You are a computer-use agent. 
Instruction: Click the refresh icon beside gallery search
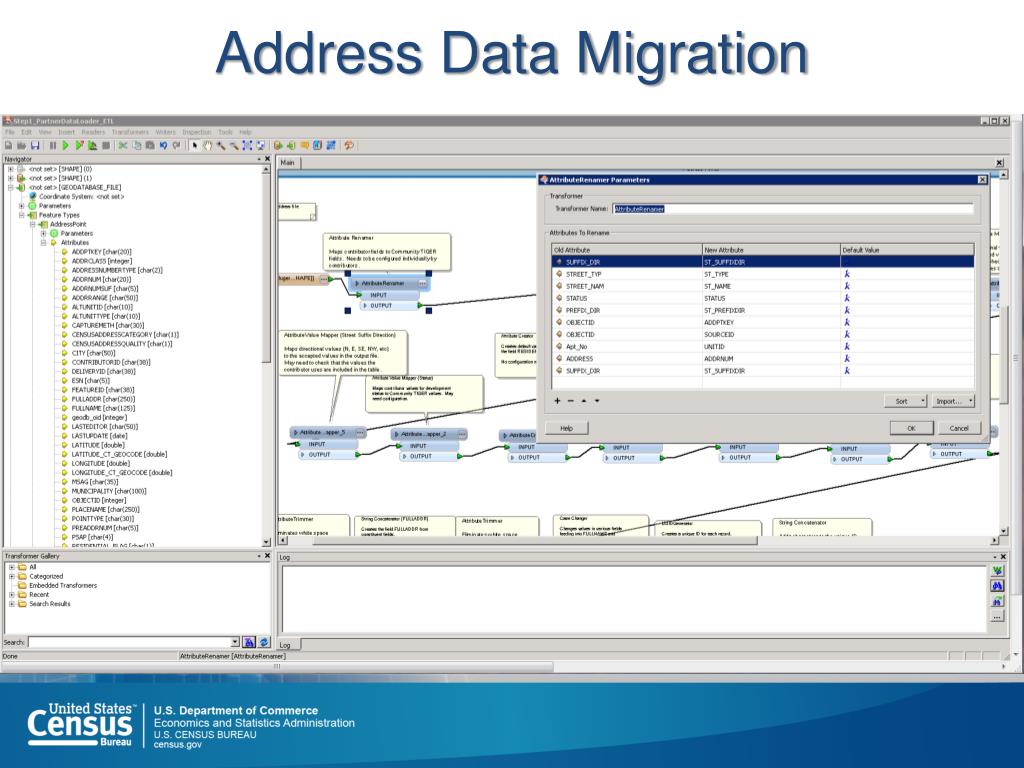point(264,642)
